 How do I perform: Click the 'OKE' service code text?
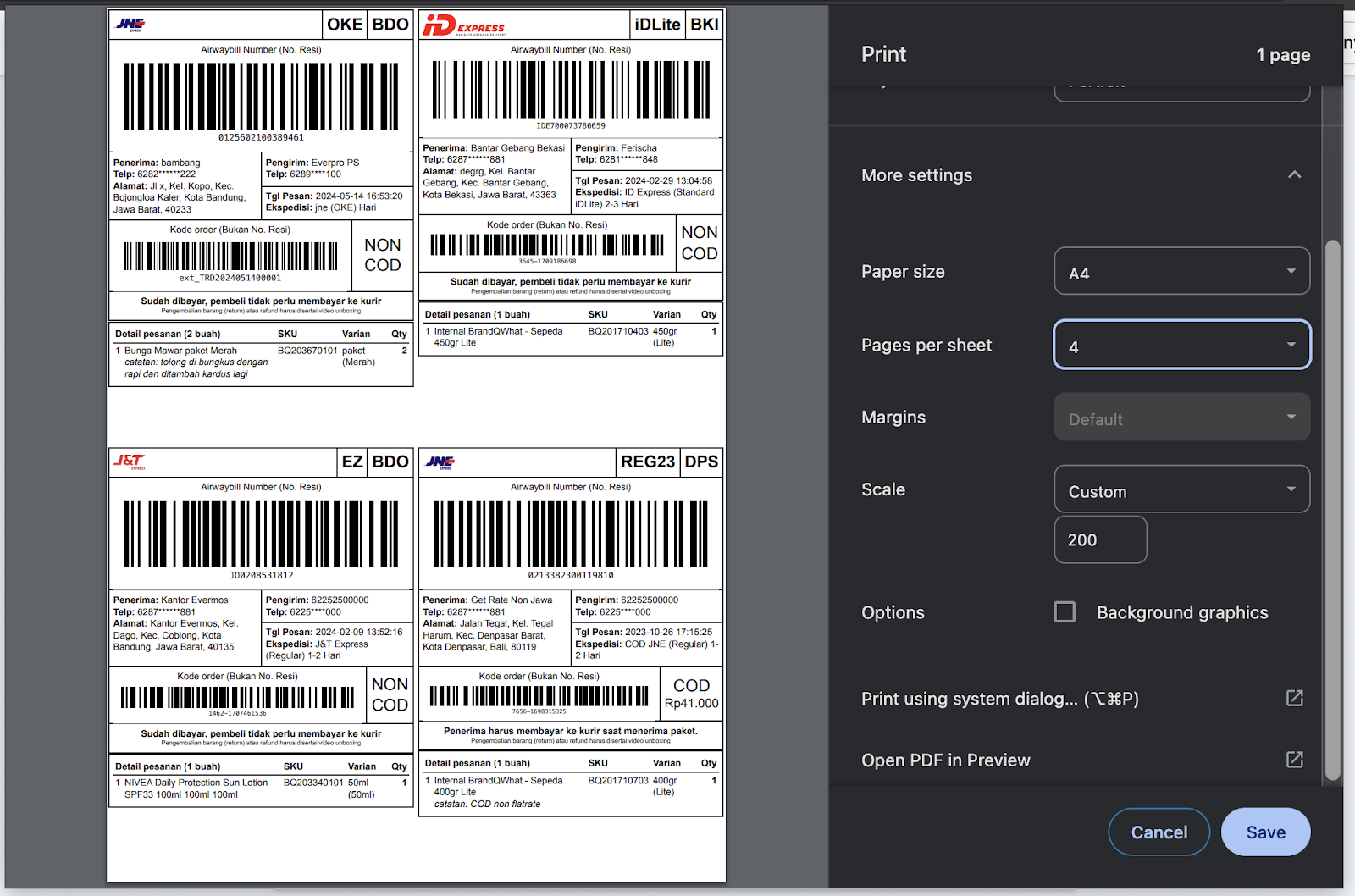(345, 25)
